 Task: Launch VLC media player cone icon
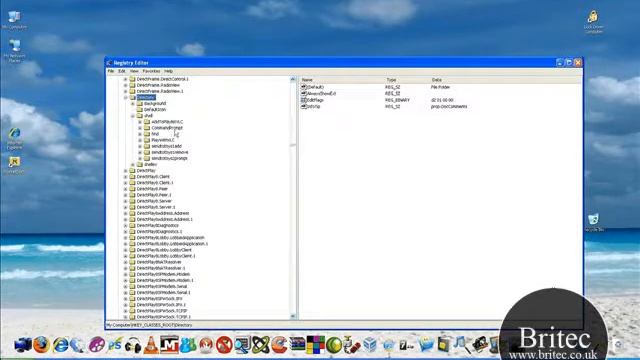151,345
